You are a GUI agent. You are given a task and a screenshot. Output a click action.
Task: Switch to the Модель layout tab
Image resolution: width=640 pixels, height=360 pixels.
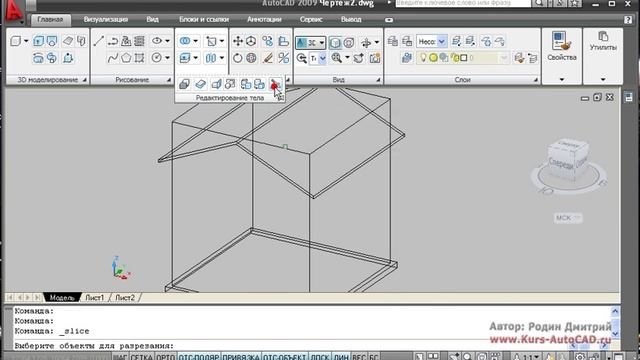(62, 298)
